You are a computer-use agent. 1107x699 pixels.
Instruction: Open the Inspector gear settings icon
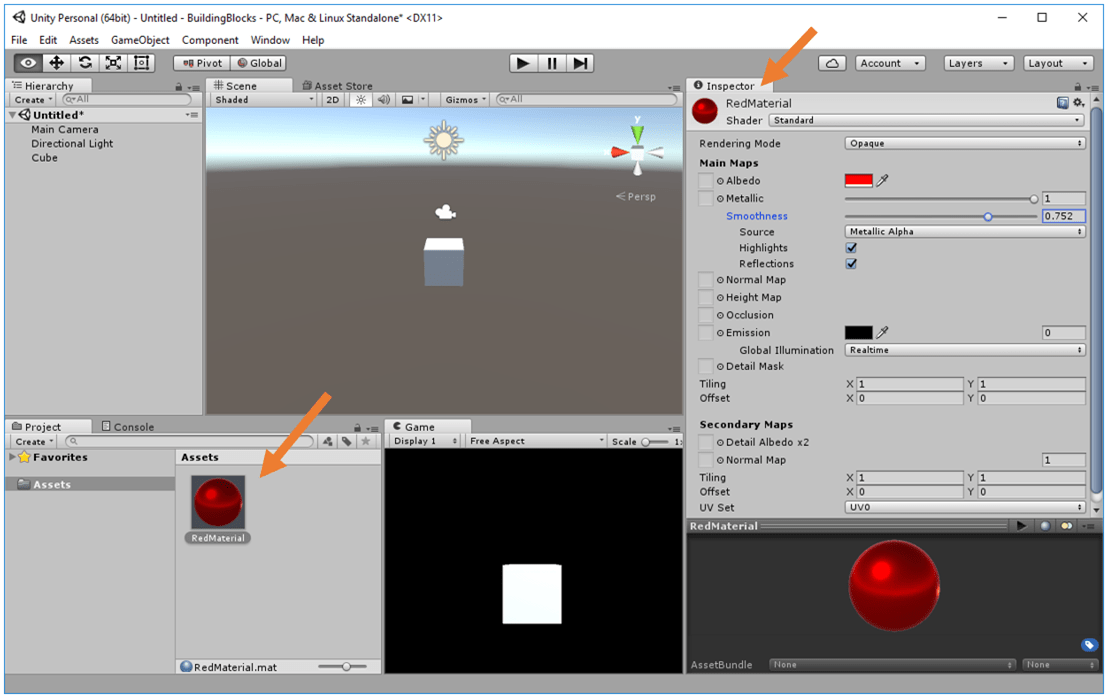pos(1078,103)
